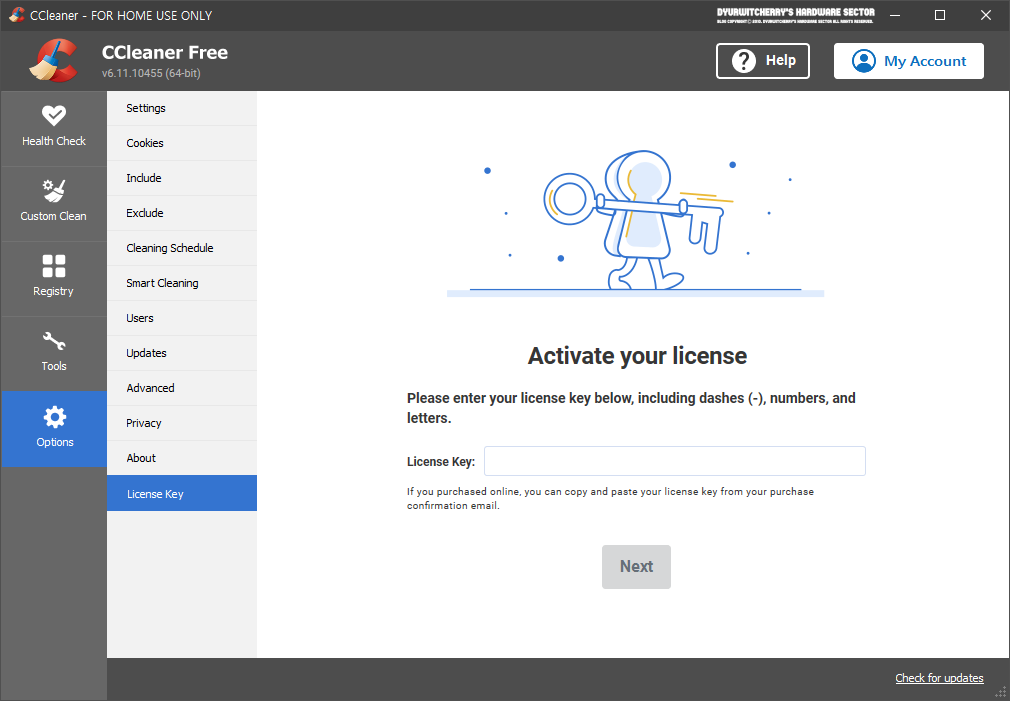The image size is (1010, 701).
Task: Click the 'If you purchased online' hint text
Action: [610, 498]
